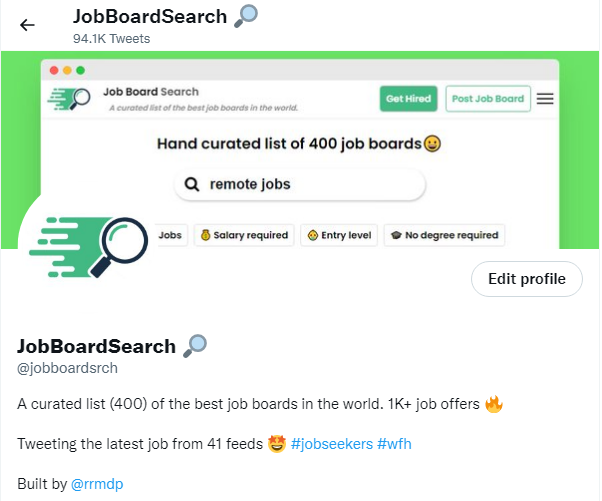Toggle the No degree required filter chip

(x=444, y=236)
